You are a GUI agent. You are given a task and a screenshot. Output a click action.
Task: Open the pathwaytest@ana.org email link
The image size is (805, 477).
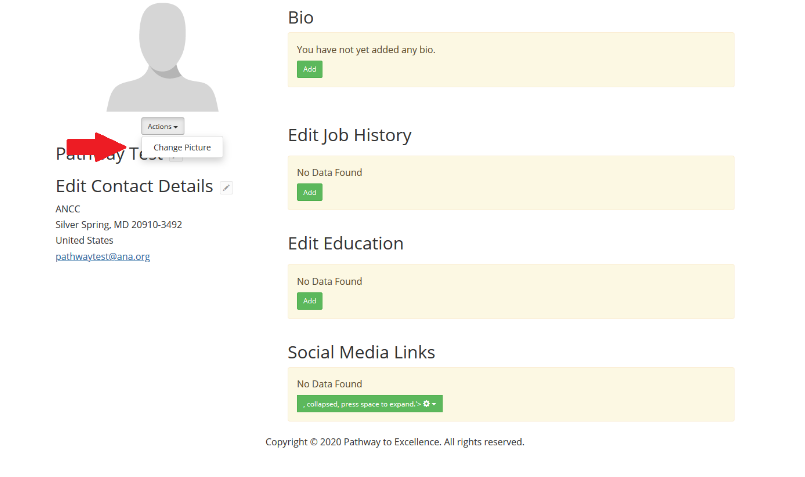click(x=102, y=256)
